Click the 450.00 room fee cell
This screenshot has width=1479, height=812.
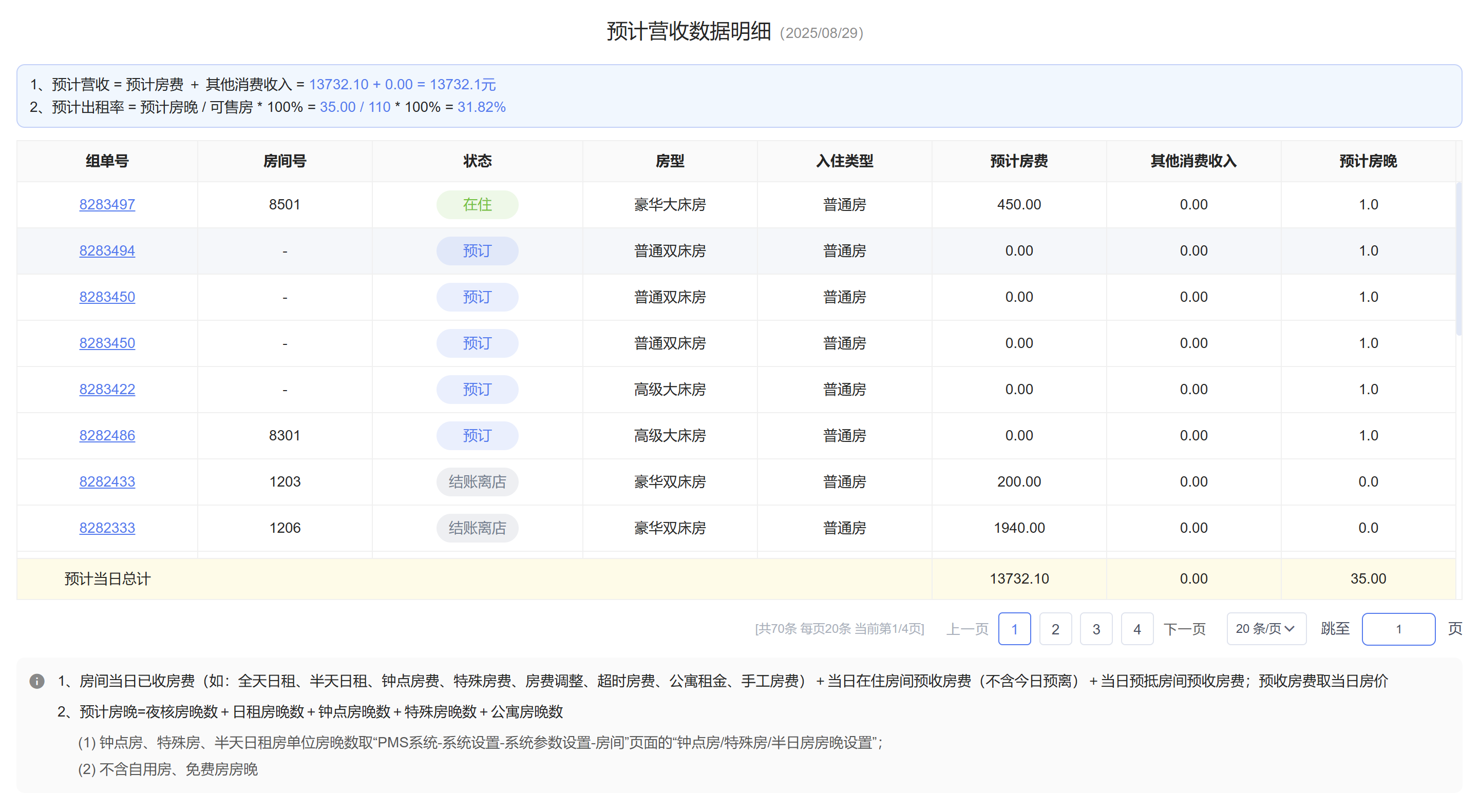point(1019,204)
